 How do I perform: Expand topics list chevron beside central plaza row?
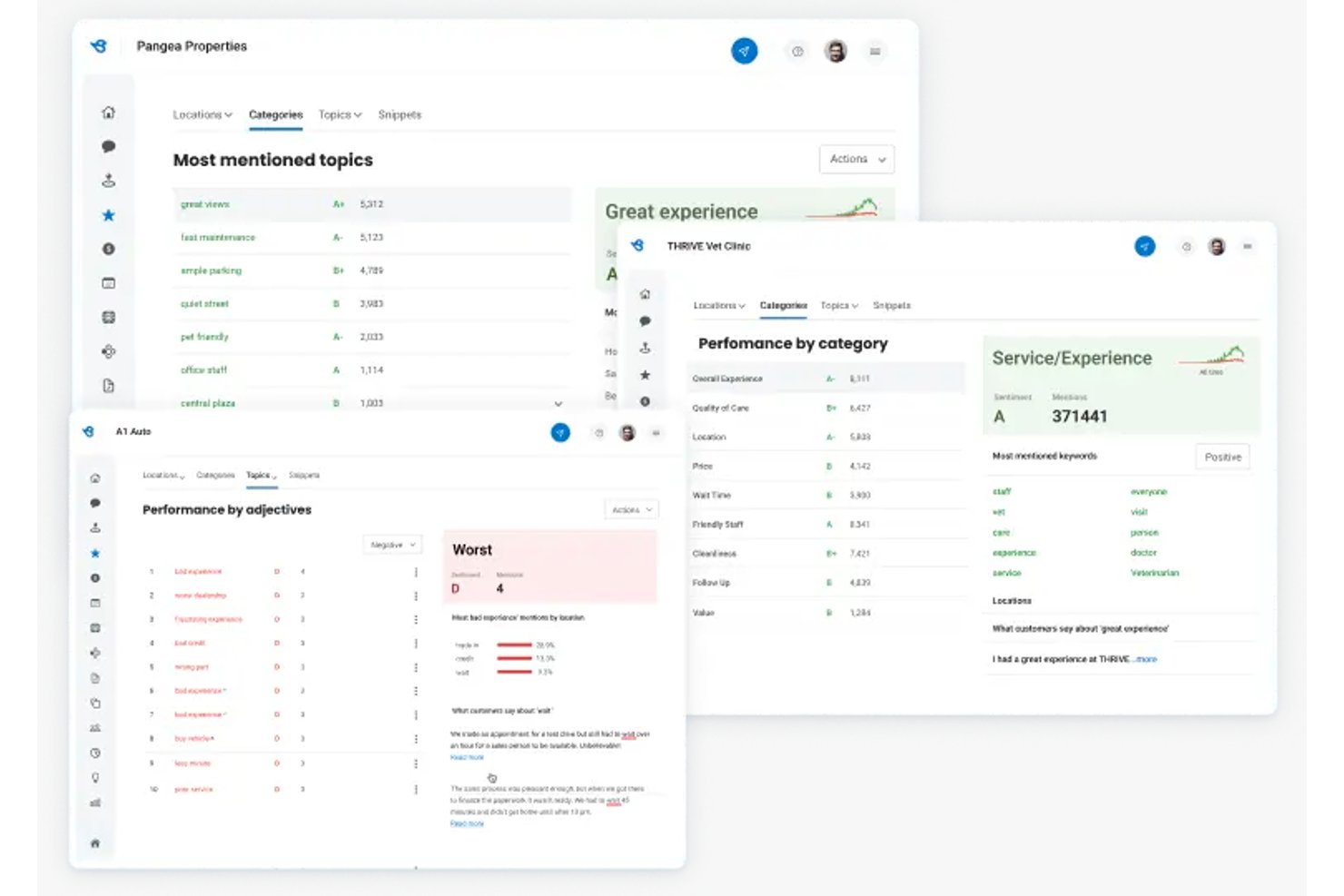558,404
